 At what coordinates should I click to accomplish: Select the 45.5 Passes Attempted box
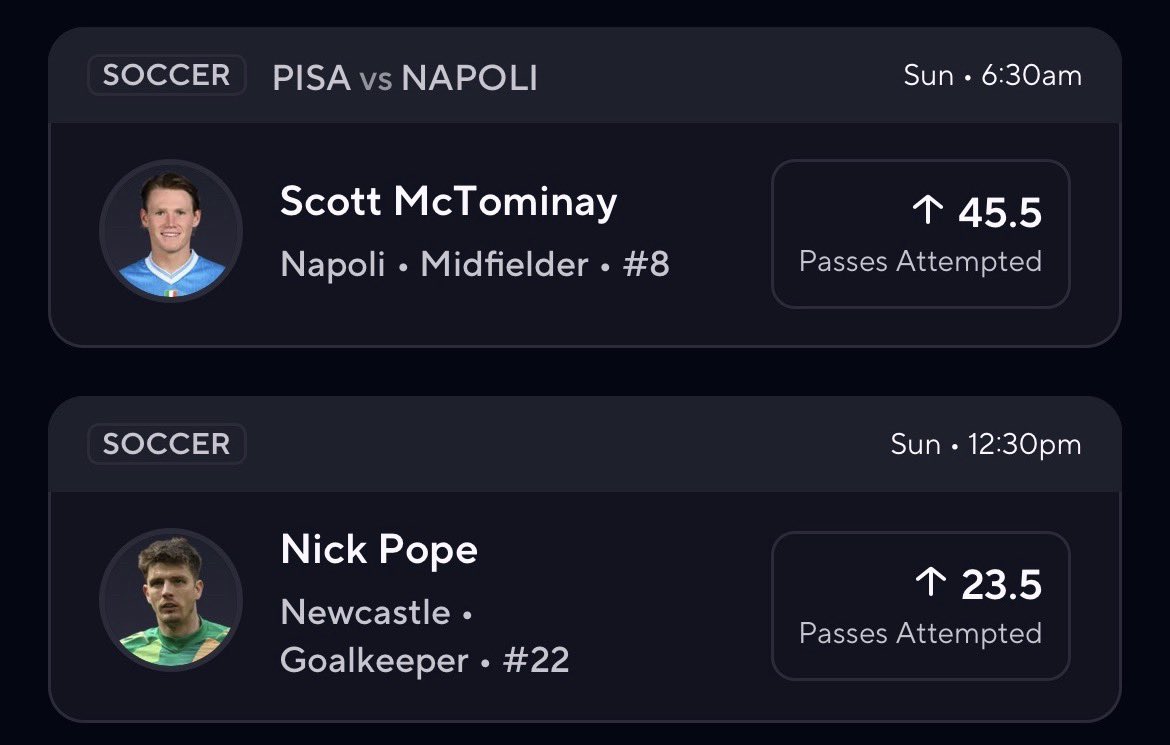click(921, 234)
